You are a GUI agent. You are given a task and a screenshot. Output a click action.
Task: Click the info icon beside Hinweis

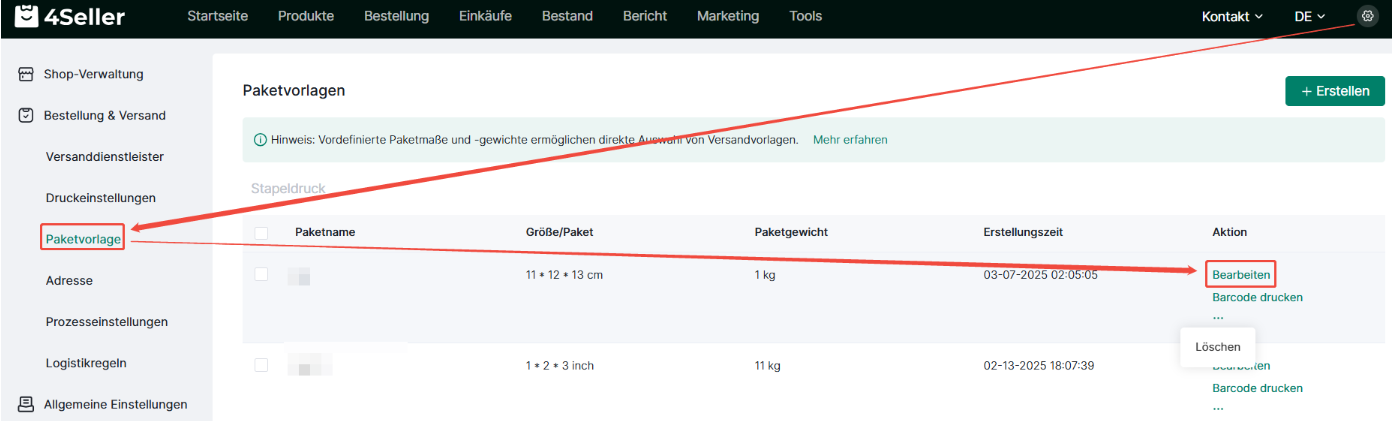click(260, 140)
